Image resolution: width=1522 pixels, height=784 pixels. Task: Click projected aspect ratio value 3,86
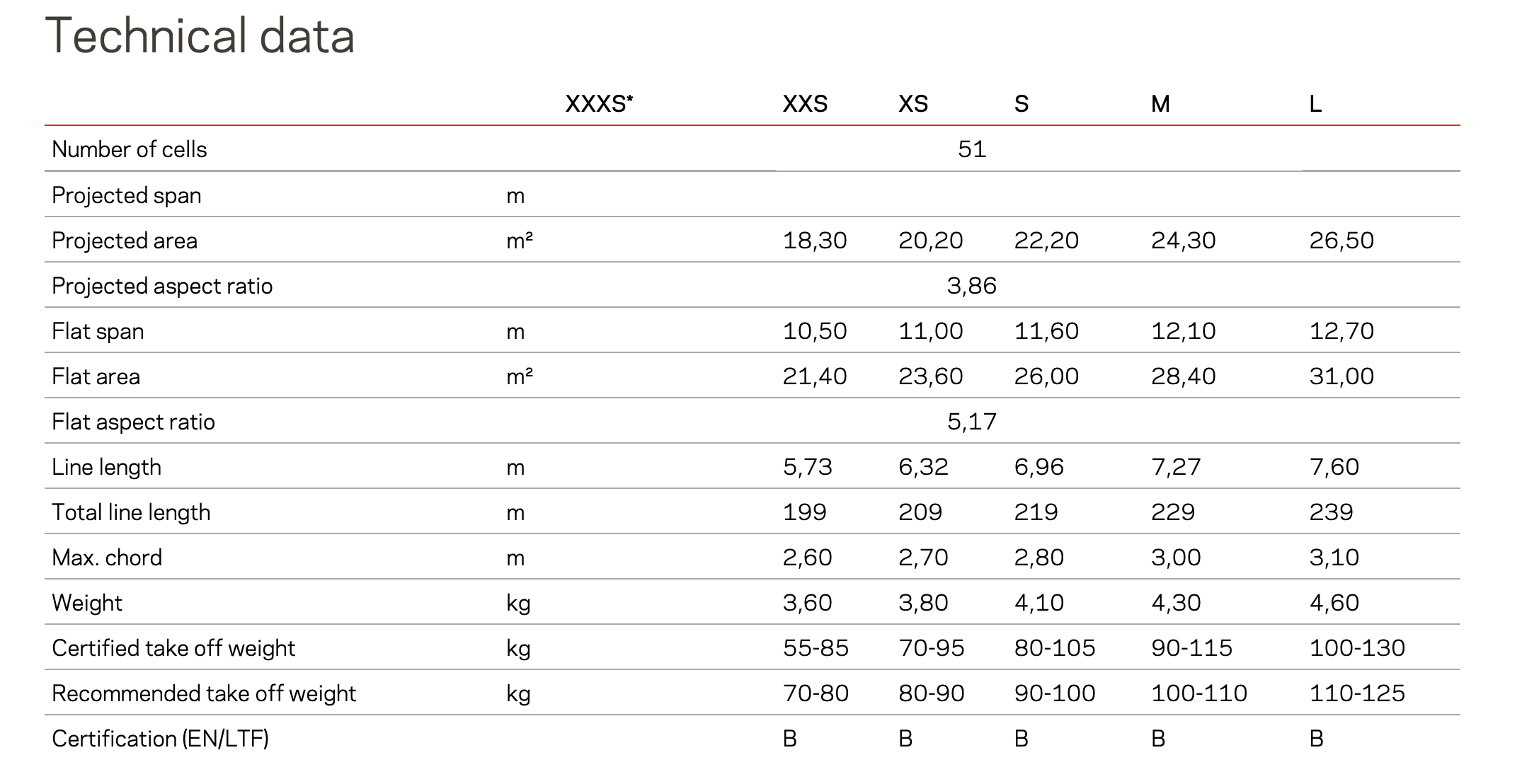[x=971, y=286]
